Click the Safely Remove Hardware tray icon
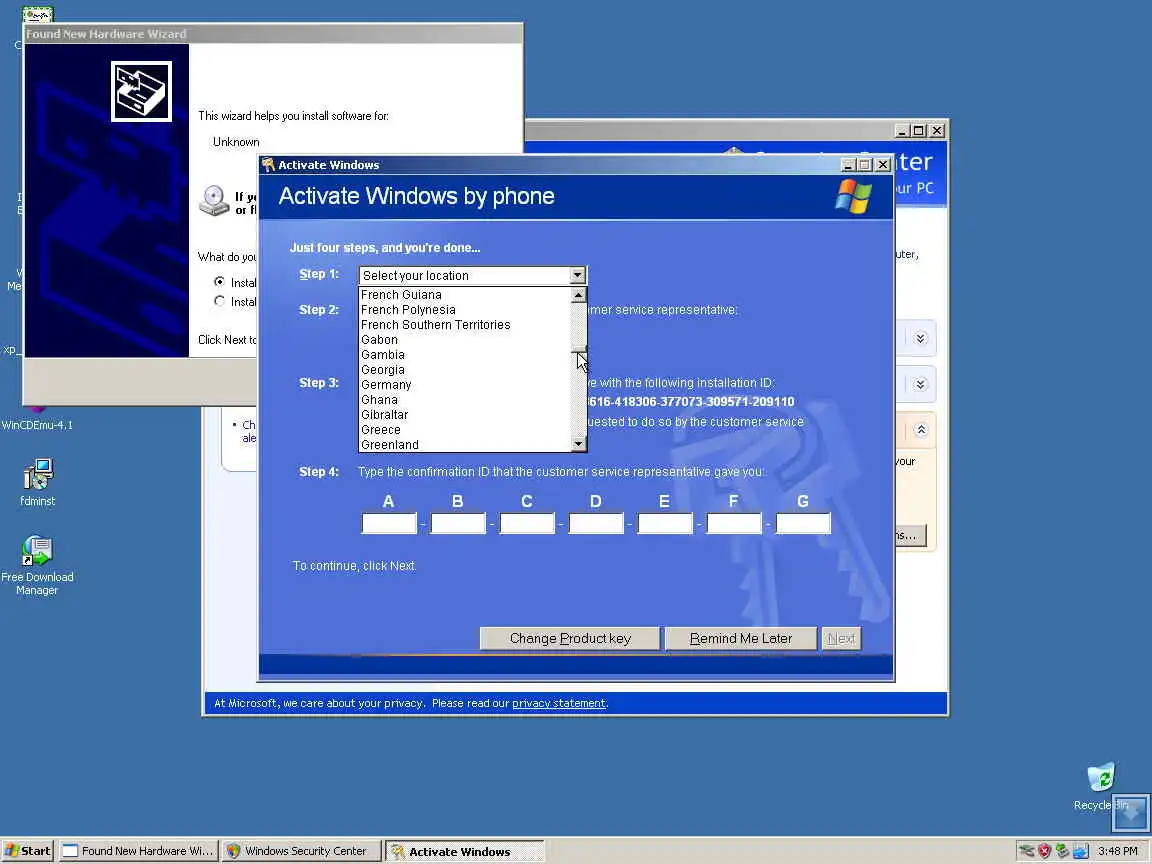The height and width of the screenshot is (864, 1152). (x=1026, y=851)
